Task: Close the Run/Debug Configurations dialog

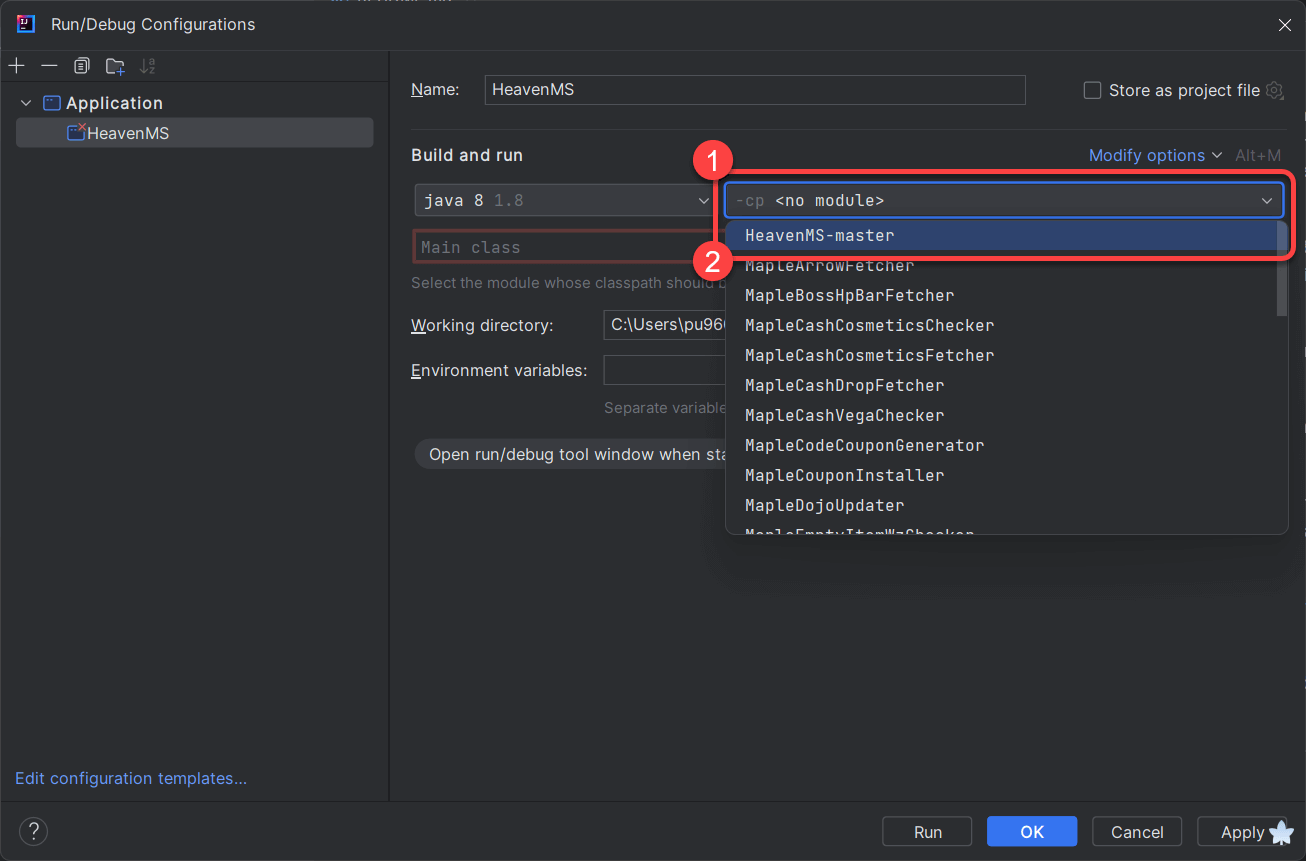Action: [1285, 25]
